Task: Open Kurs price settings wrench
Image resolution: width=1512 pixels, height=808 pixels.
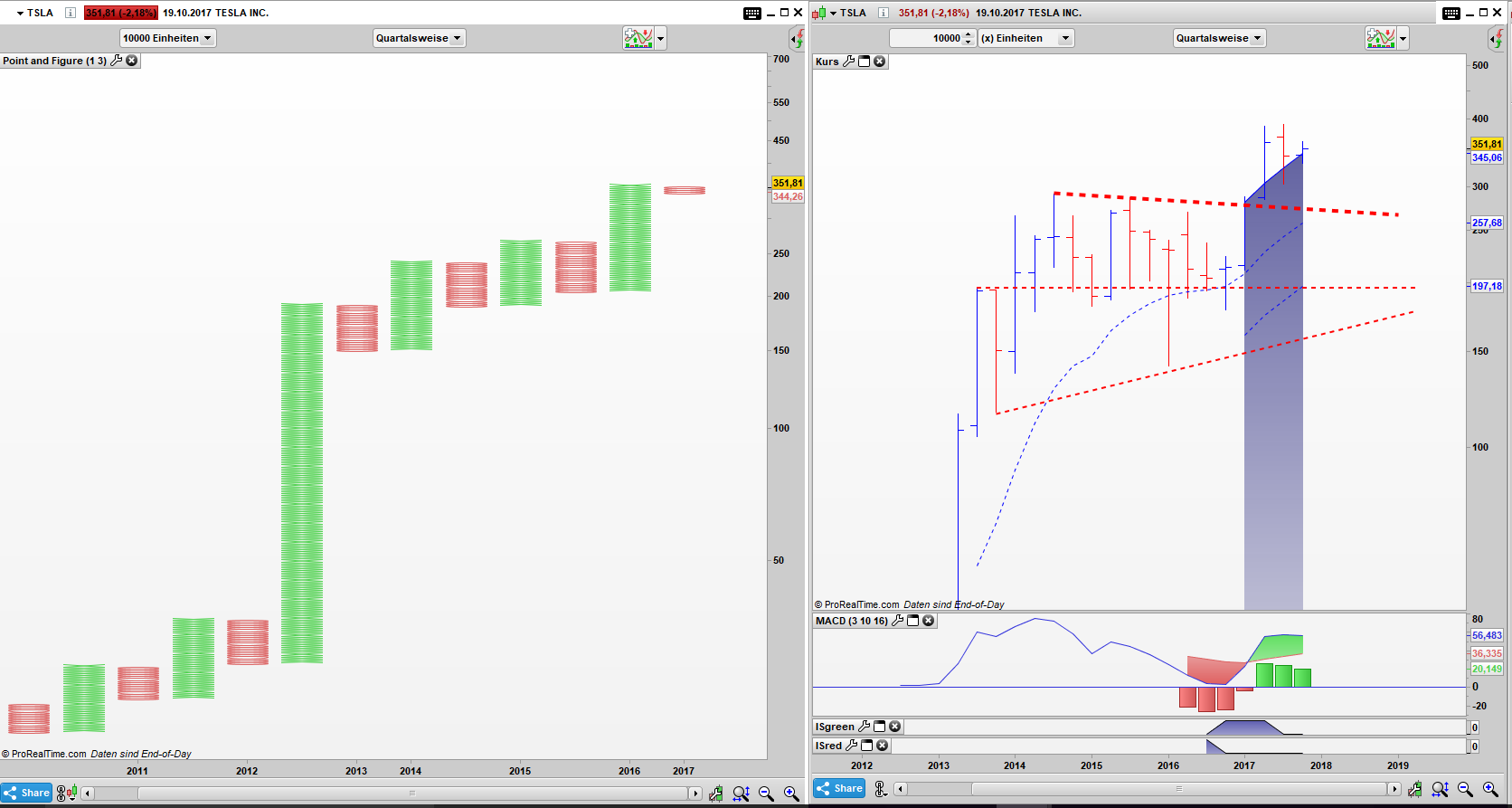Action: [848, 62]
